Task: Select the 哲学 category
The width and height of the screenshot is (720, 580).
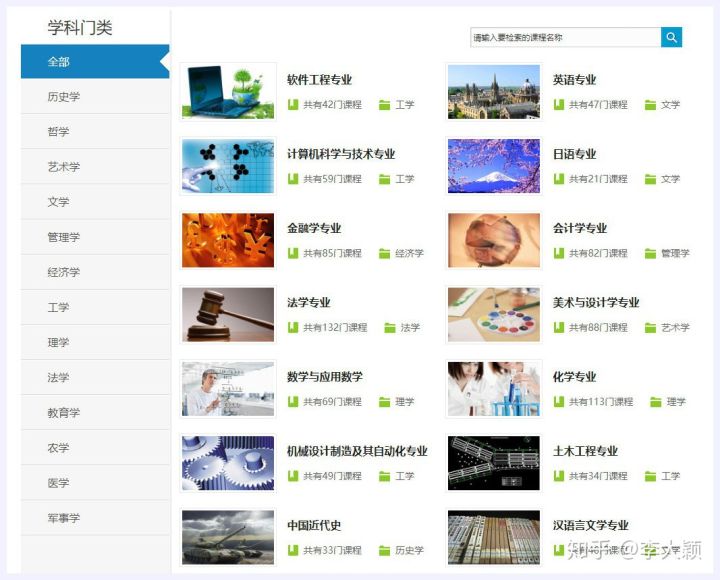Action: click(x=95, y=132)
